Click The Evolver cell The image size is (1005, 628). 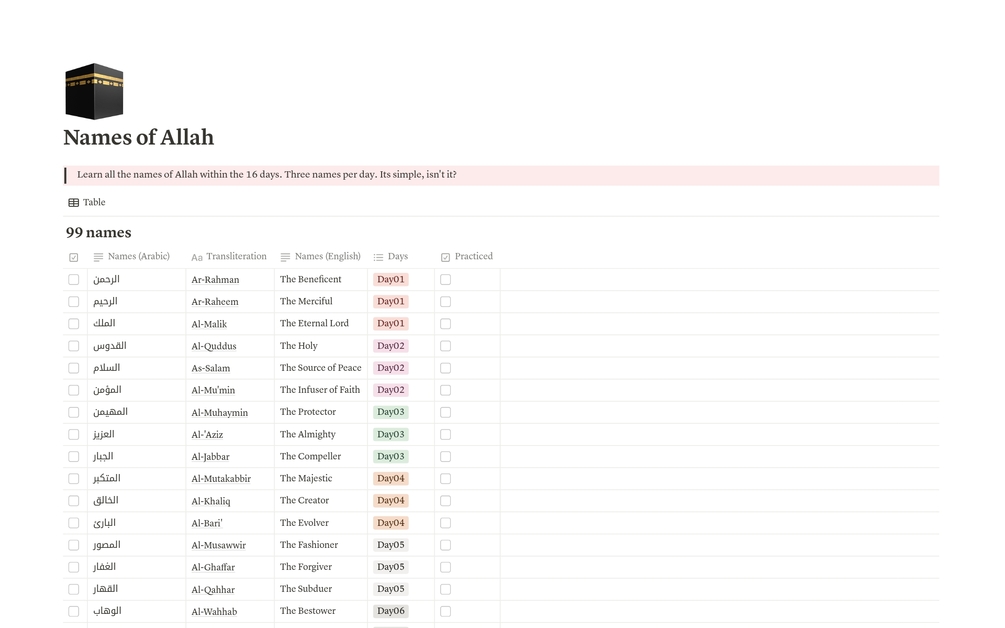(x=321, y=523)
